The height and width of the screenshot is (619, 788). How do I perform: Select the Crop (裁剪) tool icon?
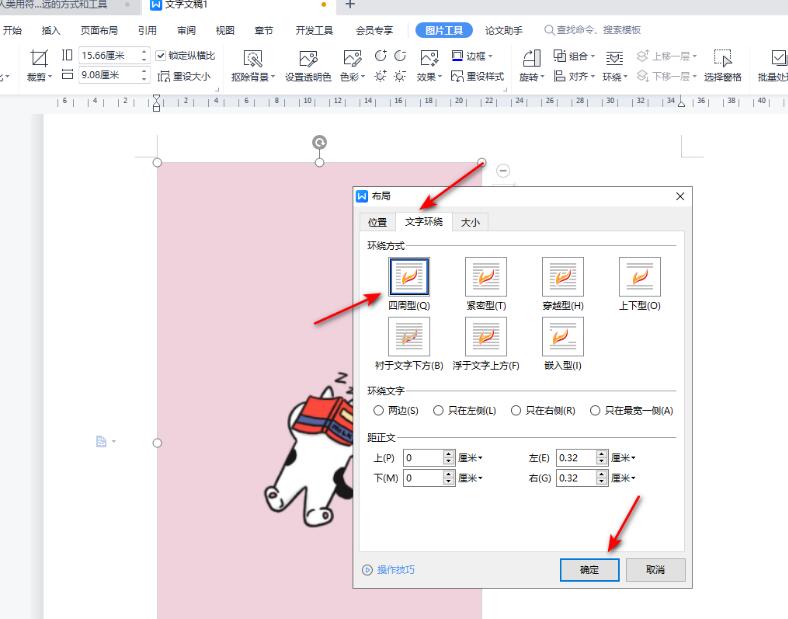pyautogui.click(x=39, y=59)
